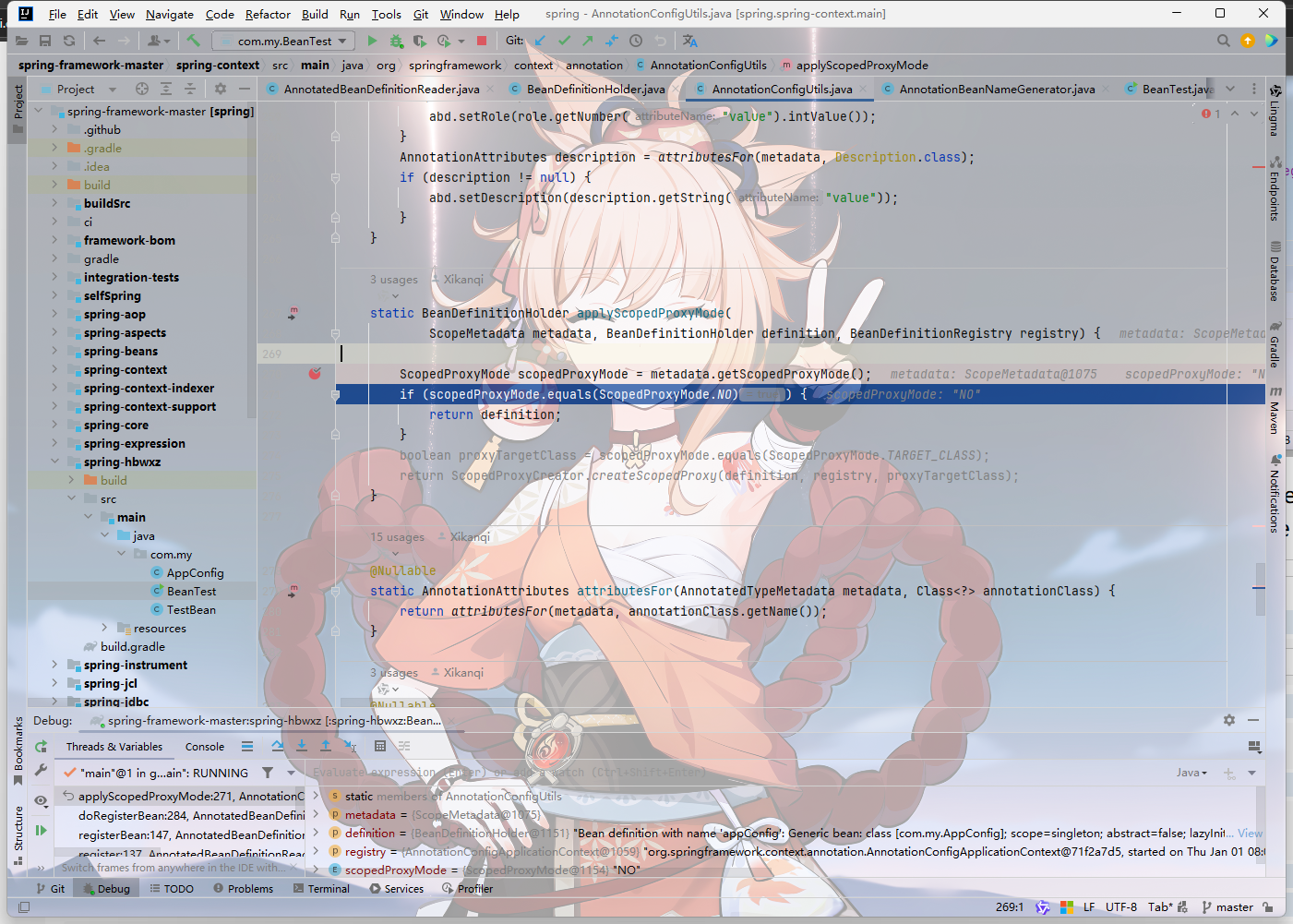Switch to the Console tab in Debug
Screen dimensions: 1293x924
(x=205, y=747)
